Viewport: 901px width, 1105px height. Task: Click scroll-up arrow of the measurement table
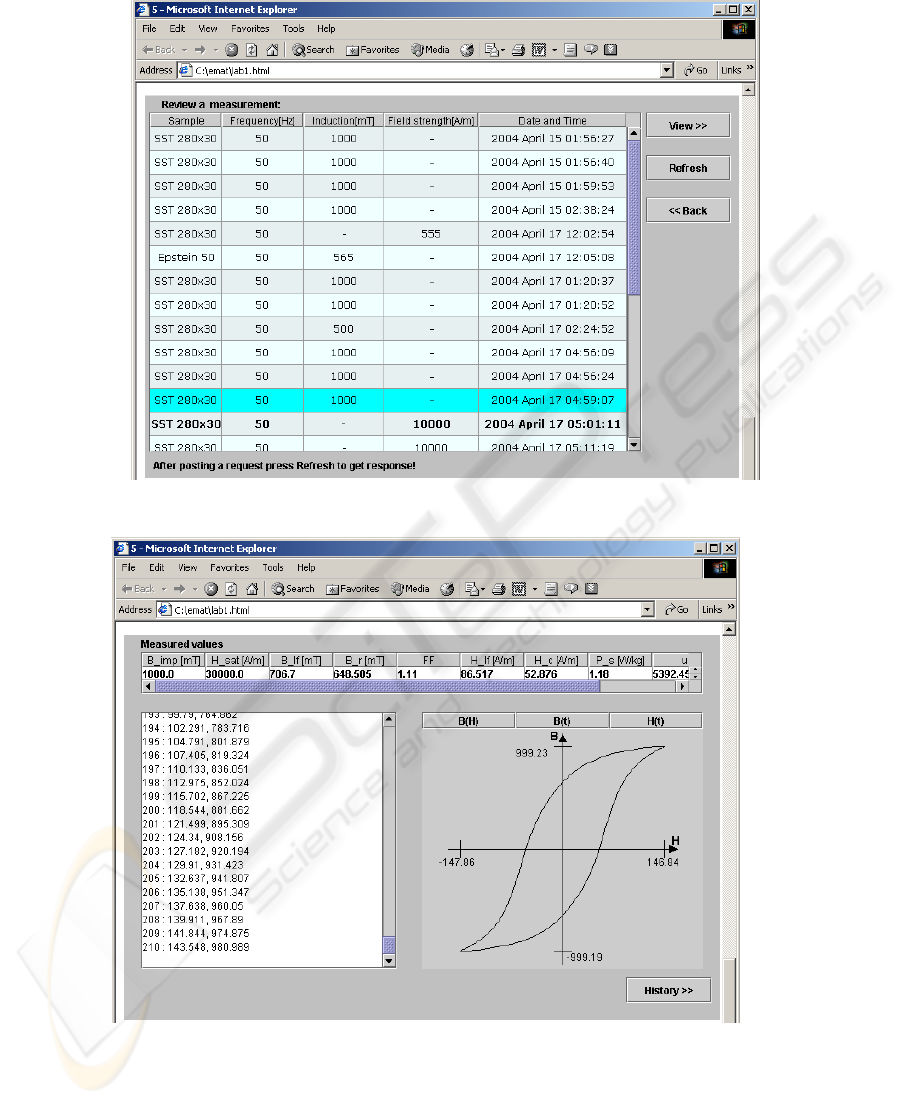coord(633,133)
